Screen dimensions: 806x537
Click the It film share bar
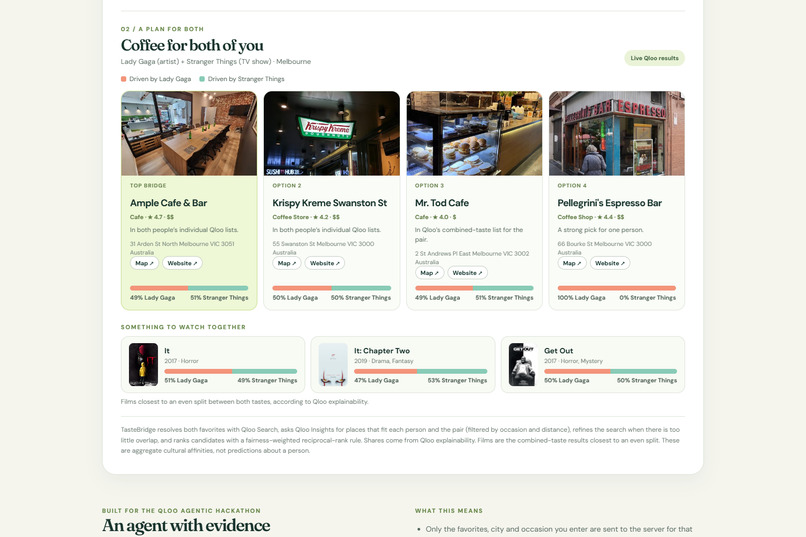point(231,371)
